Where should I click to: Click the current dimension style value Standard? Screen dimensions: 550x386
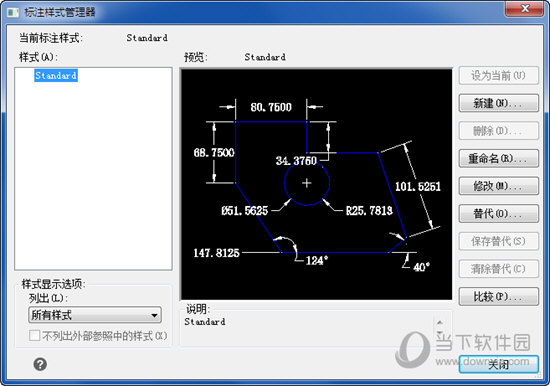(147, 38)
